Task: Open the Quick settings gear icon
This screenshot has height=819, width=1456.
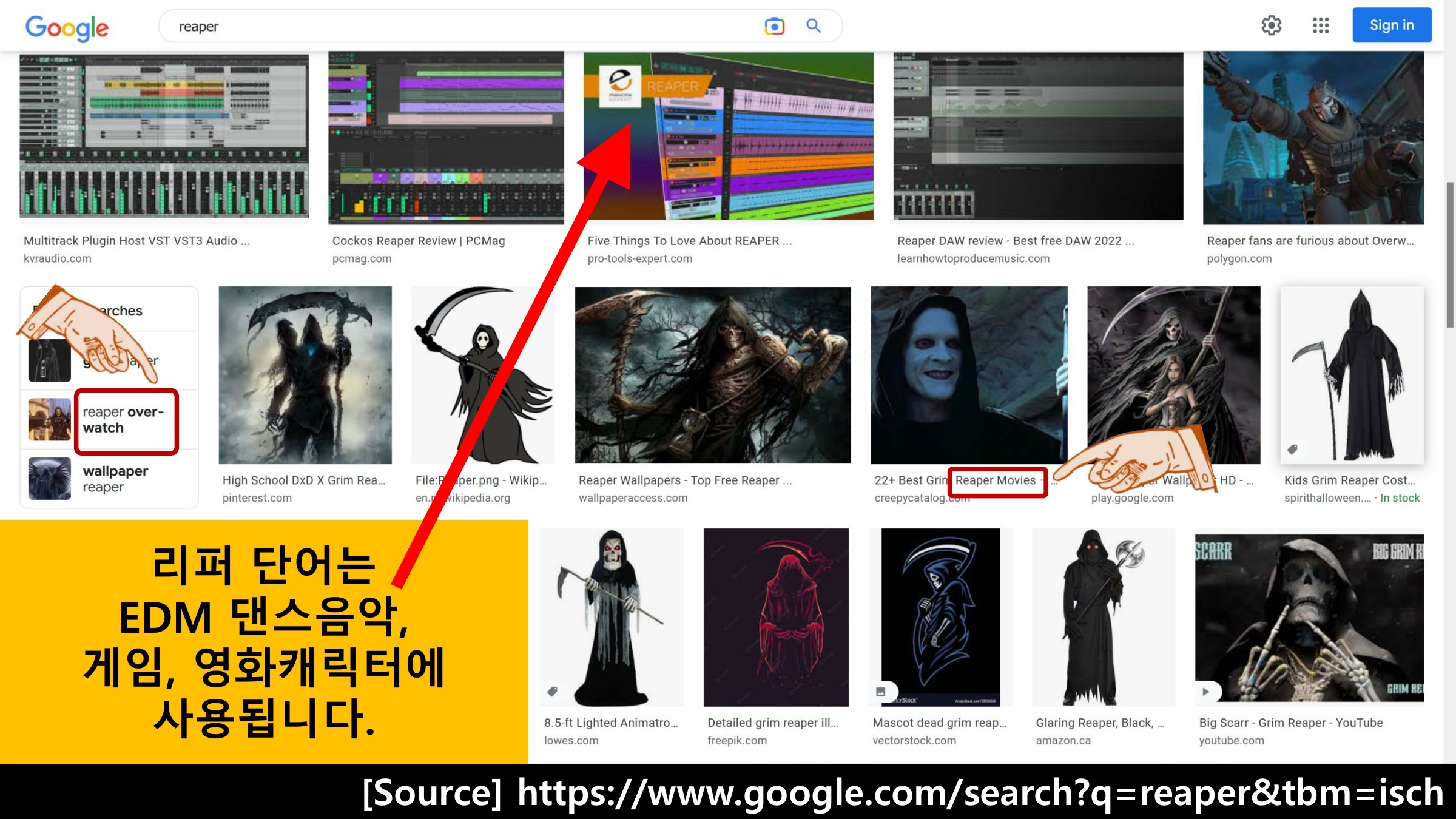Action: [x=1271, y=25]
